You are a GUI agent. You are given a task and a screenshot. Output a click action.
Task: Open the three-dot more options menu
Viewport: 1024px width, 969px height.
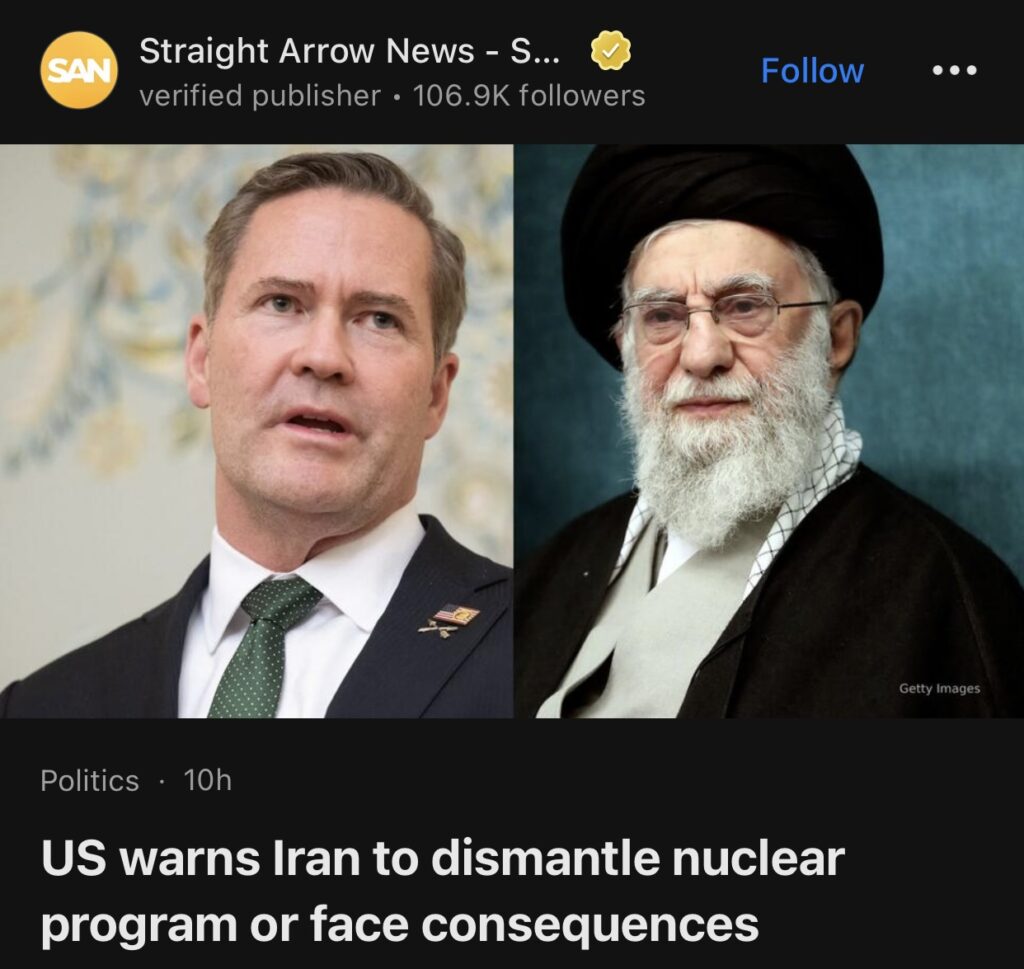coord(954,70)
